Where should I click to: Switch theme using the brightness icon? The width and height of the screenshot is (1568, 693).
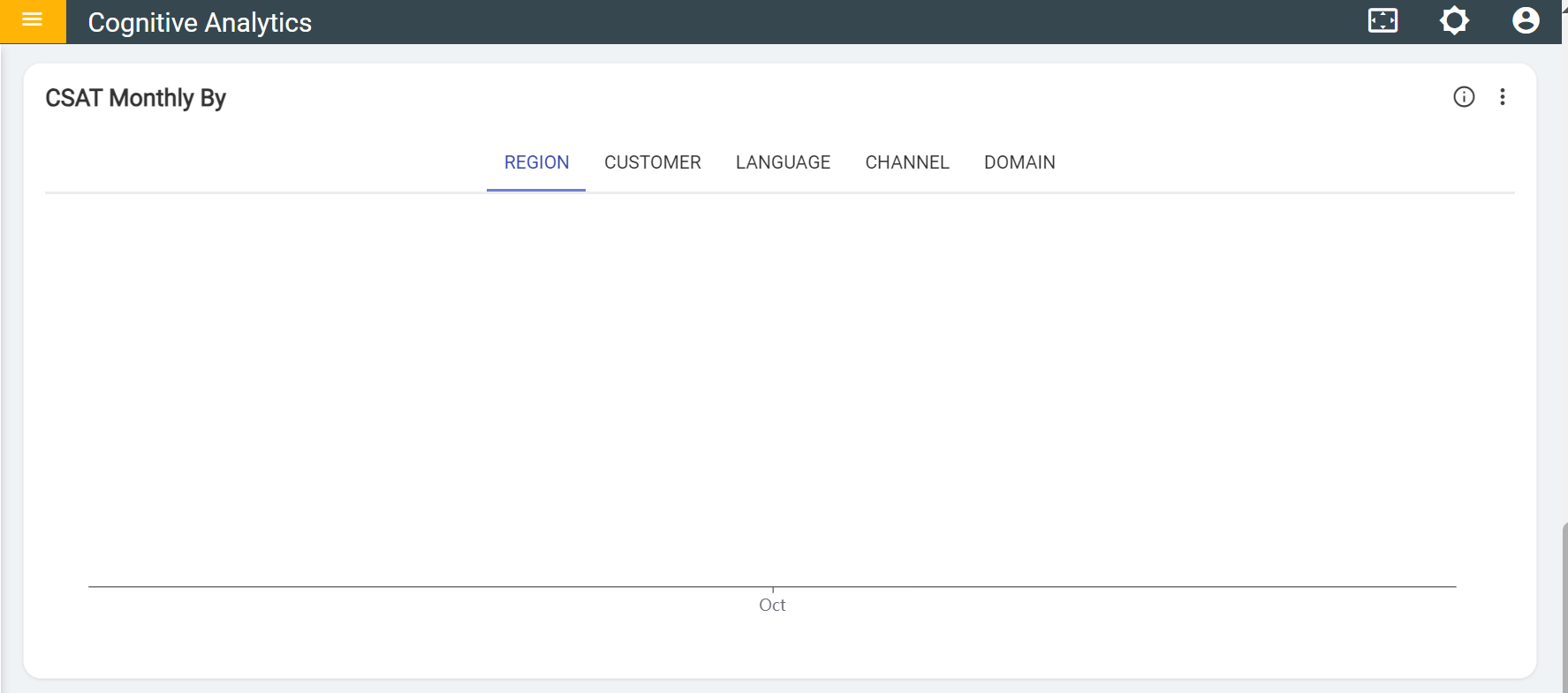[1454, 20]
